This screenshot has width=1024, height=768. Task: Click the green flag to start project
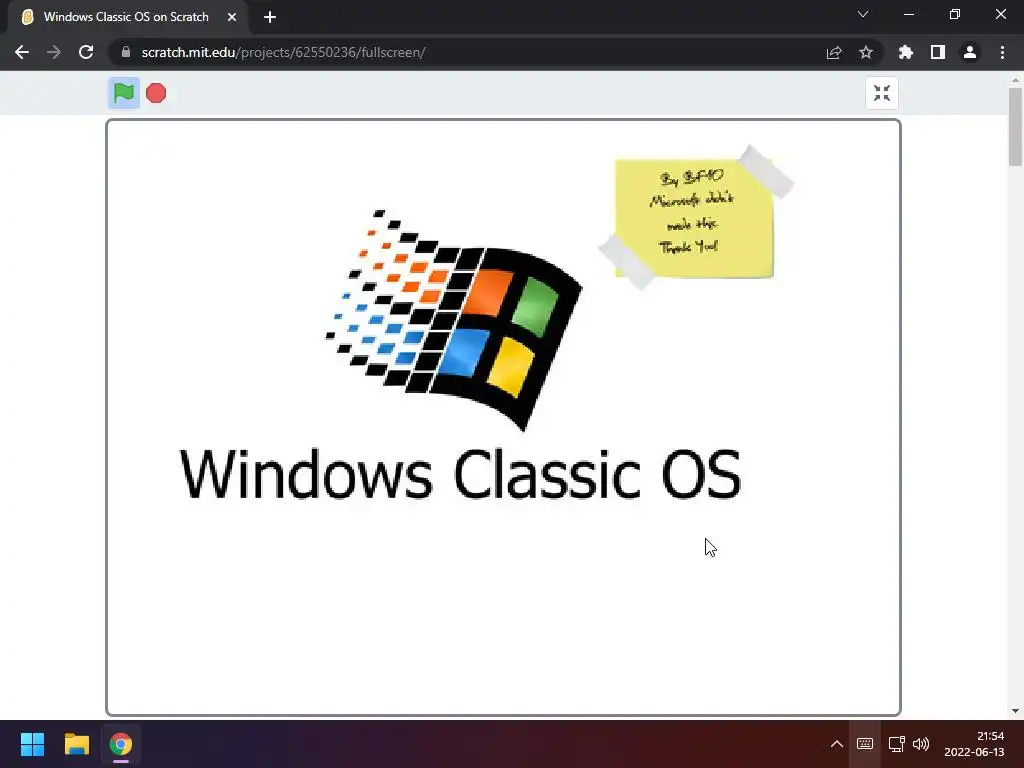pos(123,93)
